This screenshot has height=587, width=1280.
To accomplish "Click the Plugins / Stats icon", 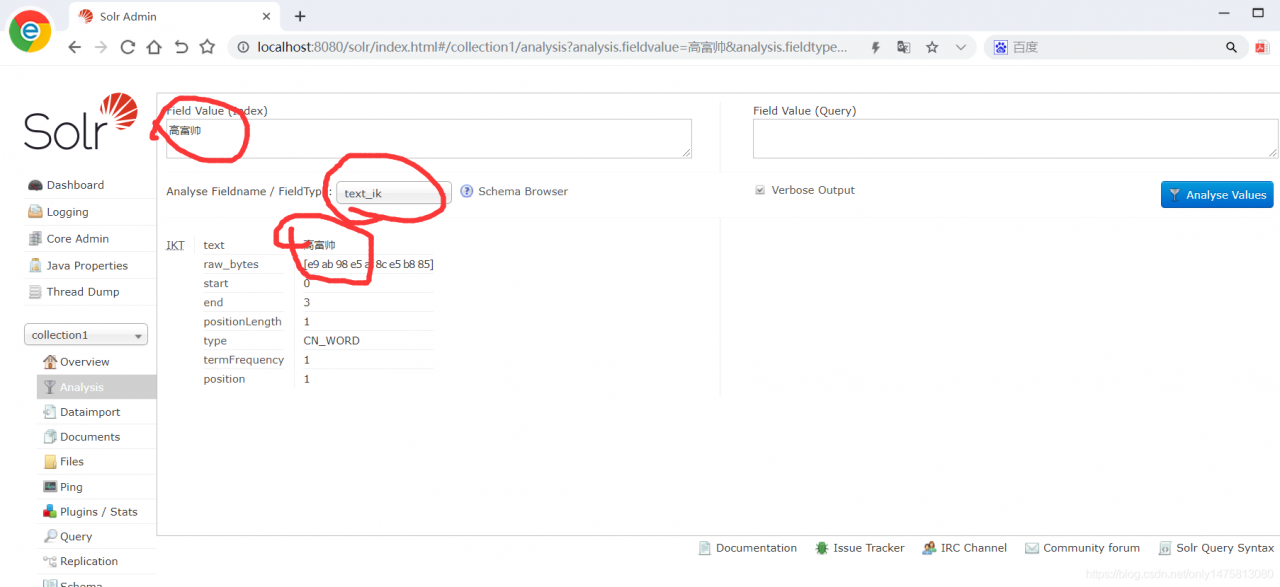I will click(50, 512).
